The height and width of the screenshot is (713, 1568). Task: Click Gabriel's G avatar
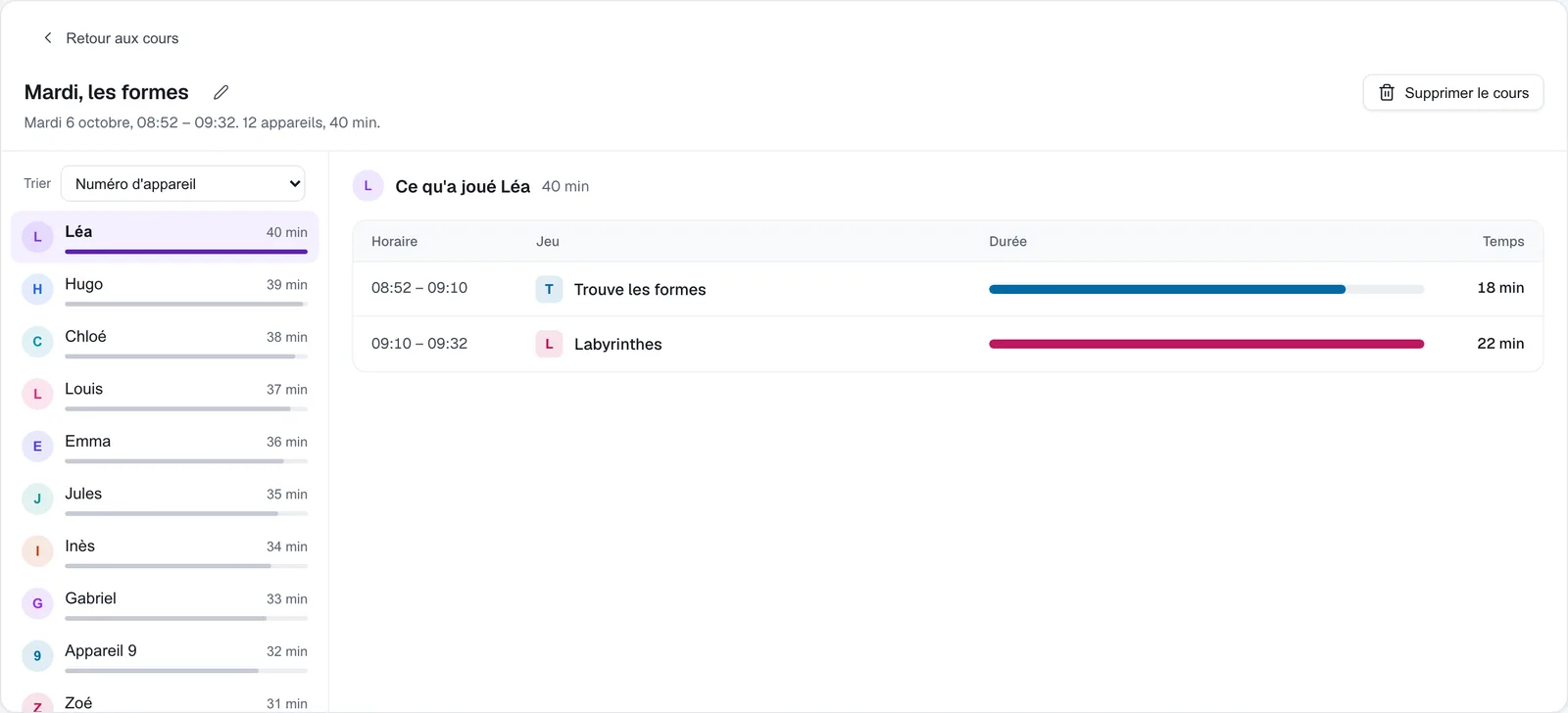point(37,603)
